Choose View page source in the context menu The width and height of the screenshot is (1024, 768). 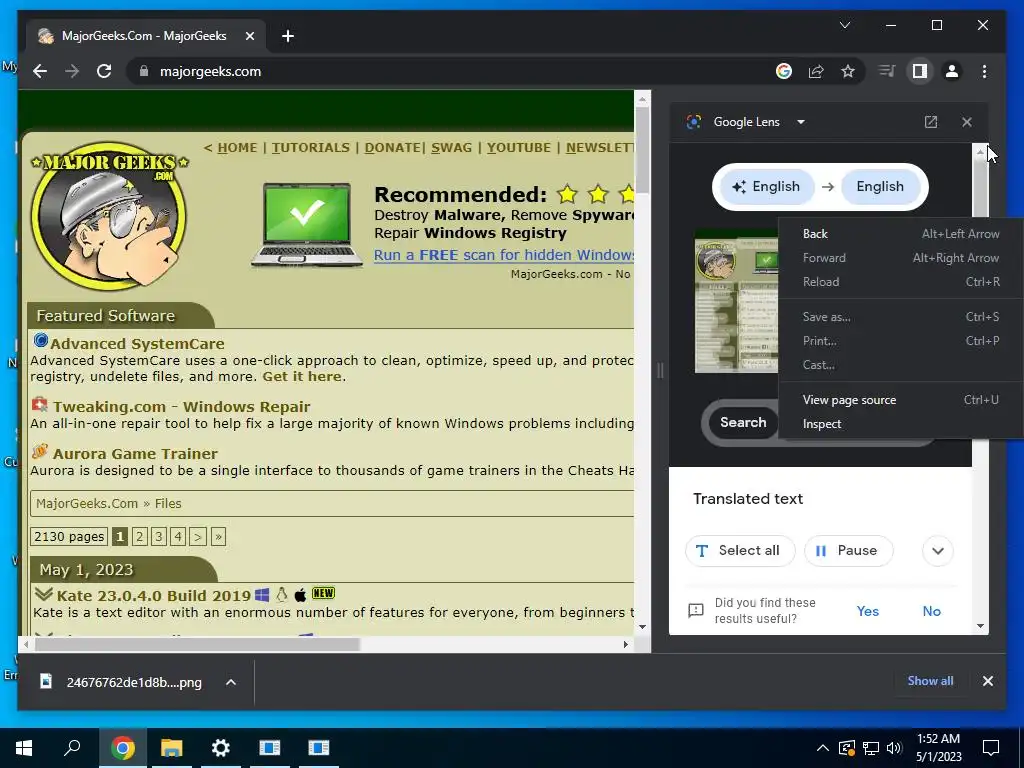tap(901, 400)
